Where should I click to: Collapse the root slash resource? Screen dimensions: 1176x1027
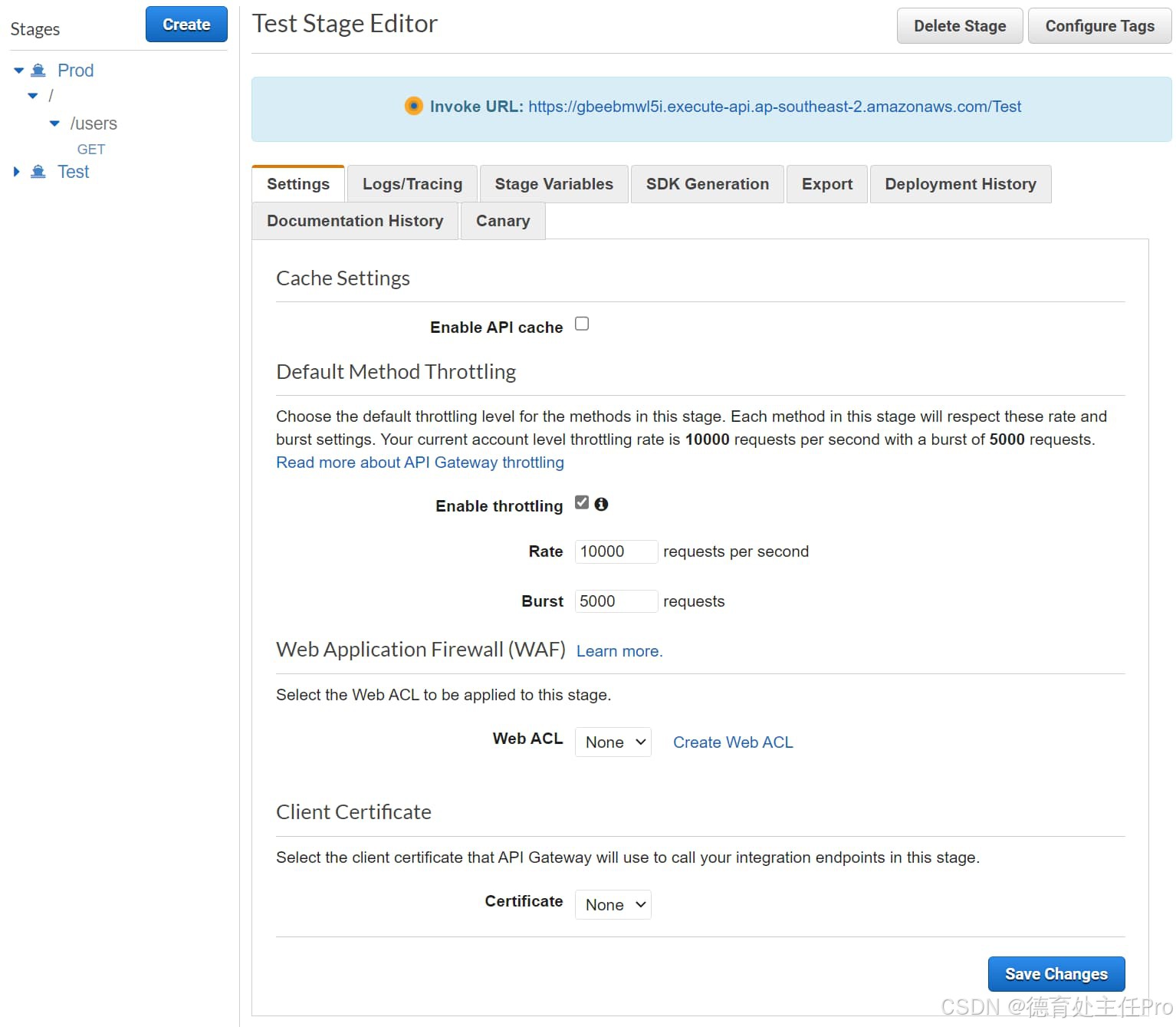(33, 96)
